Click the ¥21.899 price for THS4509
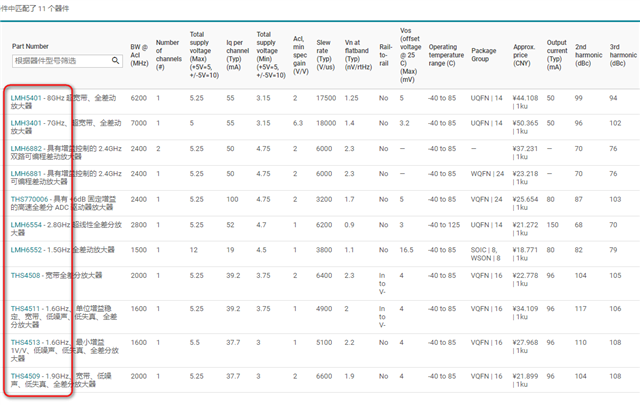 (x=525, y=376)
